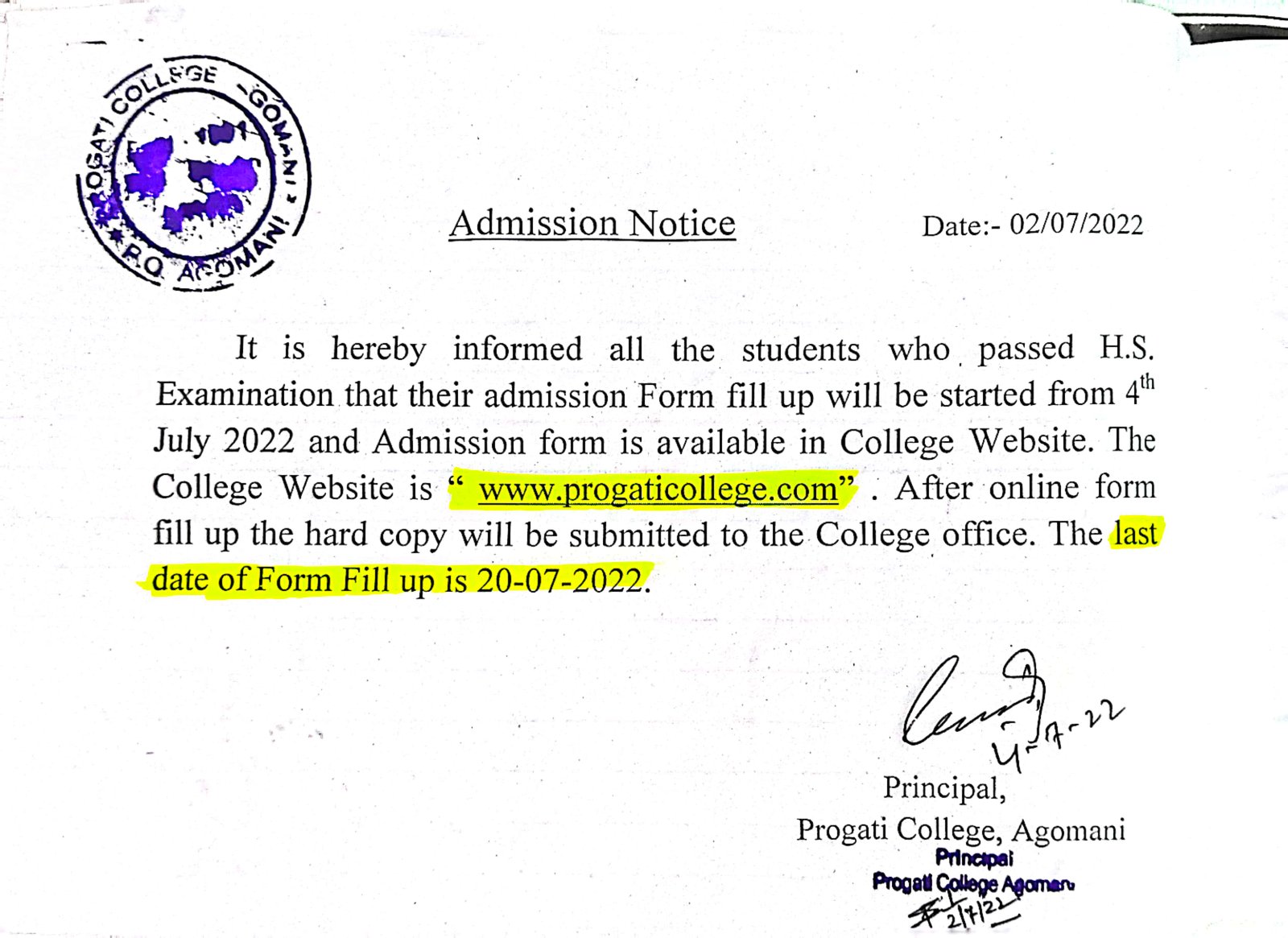
Task: Click the typed "Progati College, Agomani" line
Action: click(x=960, y=829)
